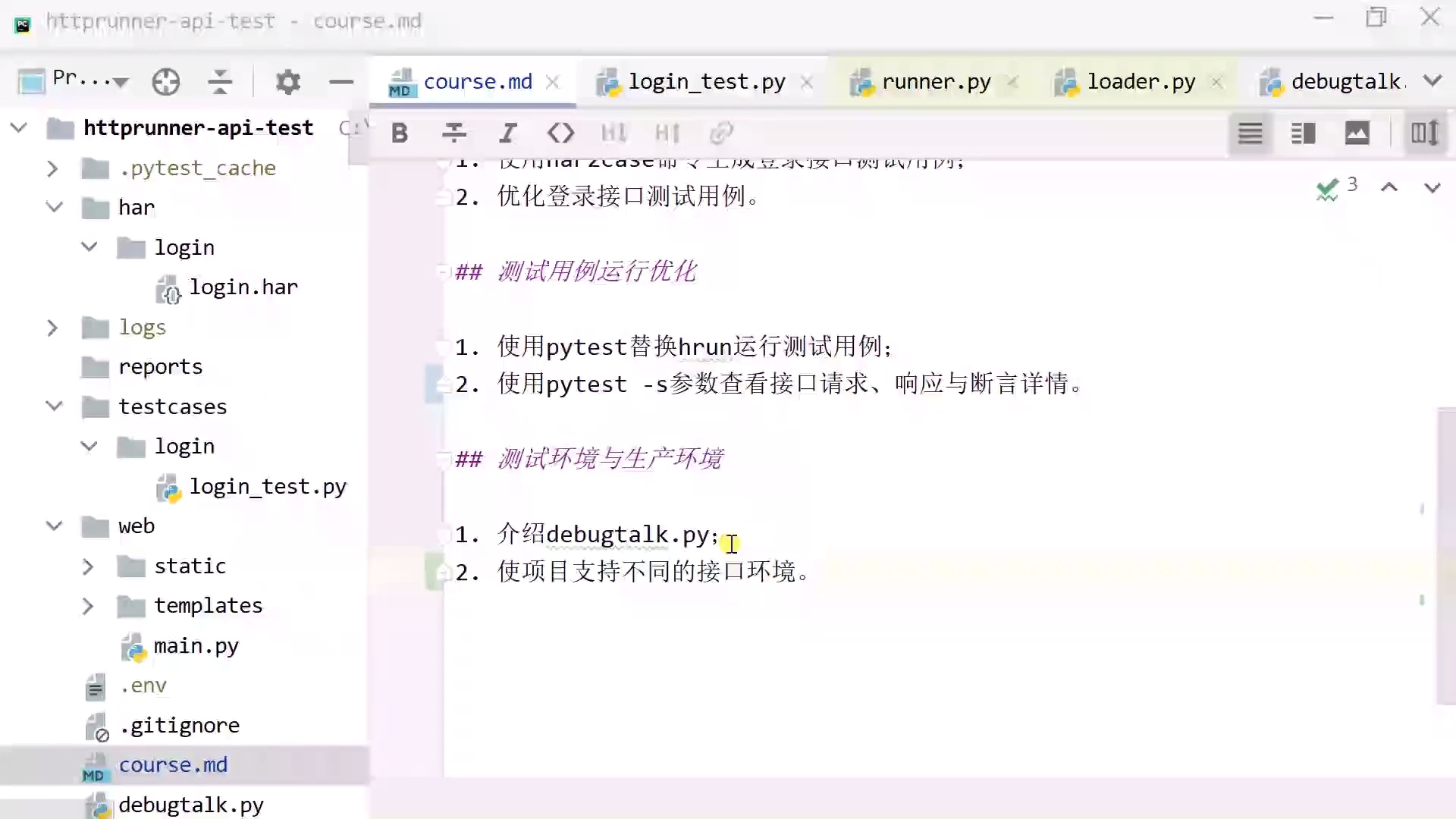Viewport: 1456px width, 819px height.
Task: Click the insert link toolbar icon
Action: point(720,133)
